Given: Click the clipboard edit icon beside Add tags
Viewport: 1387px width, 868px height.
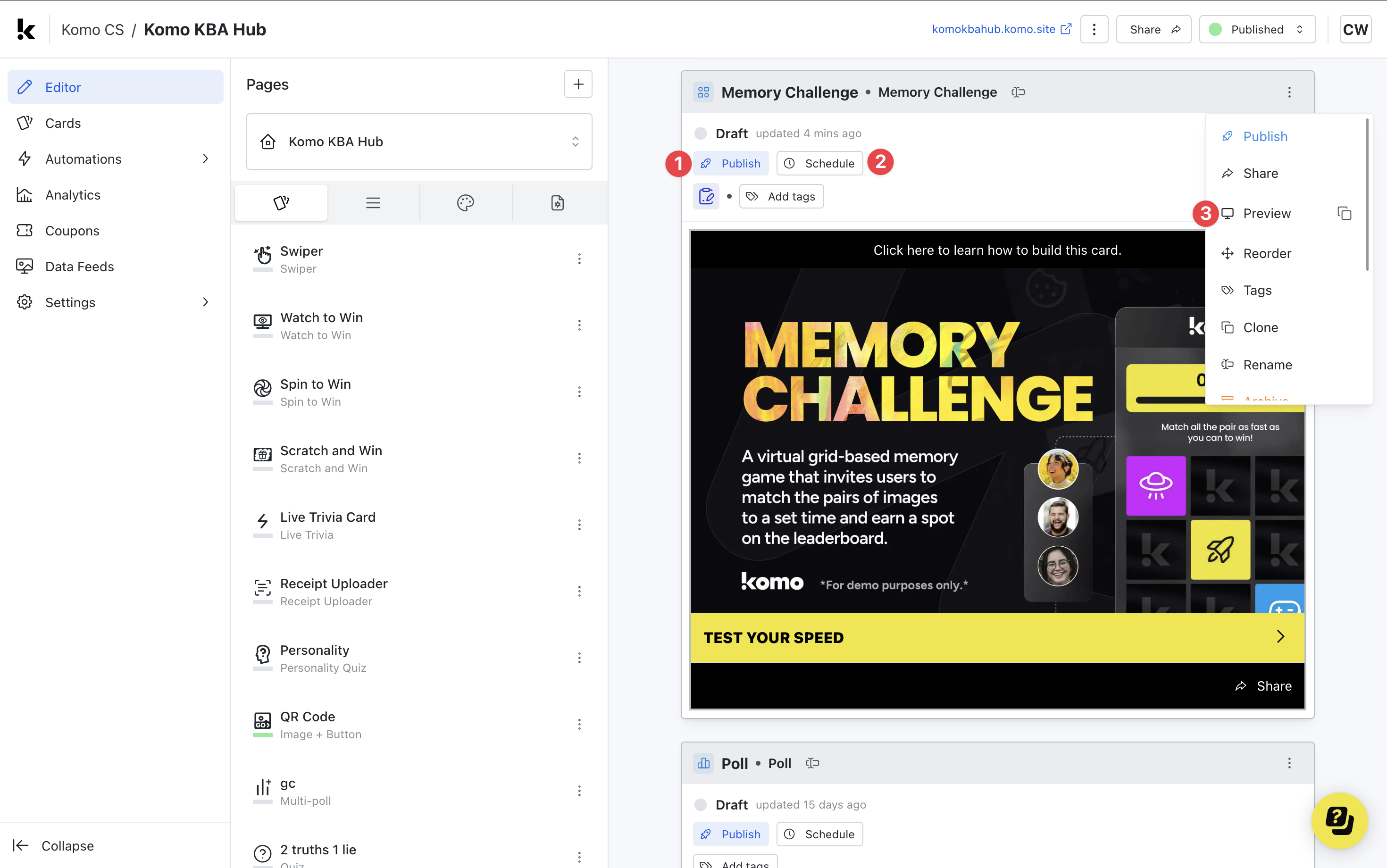Looking at the screenshot, I should click(x=706, y=196).
